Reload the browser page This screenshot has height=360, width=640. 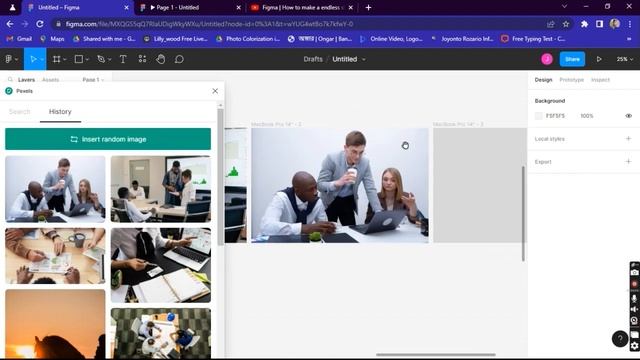tap(40, 24)
